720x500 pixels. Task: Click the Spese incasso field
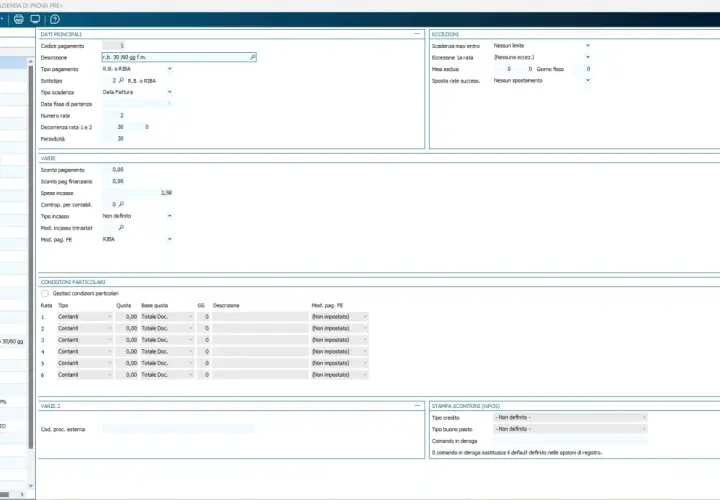(137, 193)
